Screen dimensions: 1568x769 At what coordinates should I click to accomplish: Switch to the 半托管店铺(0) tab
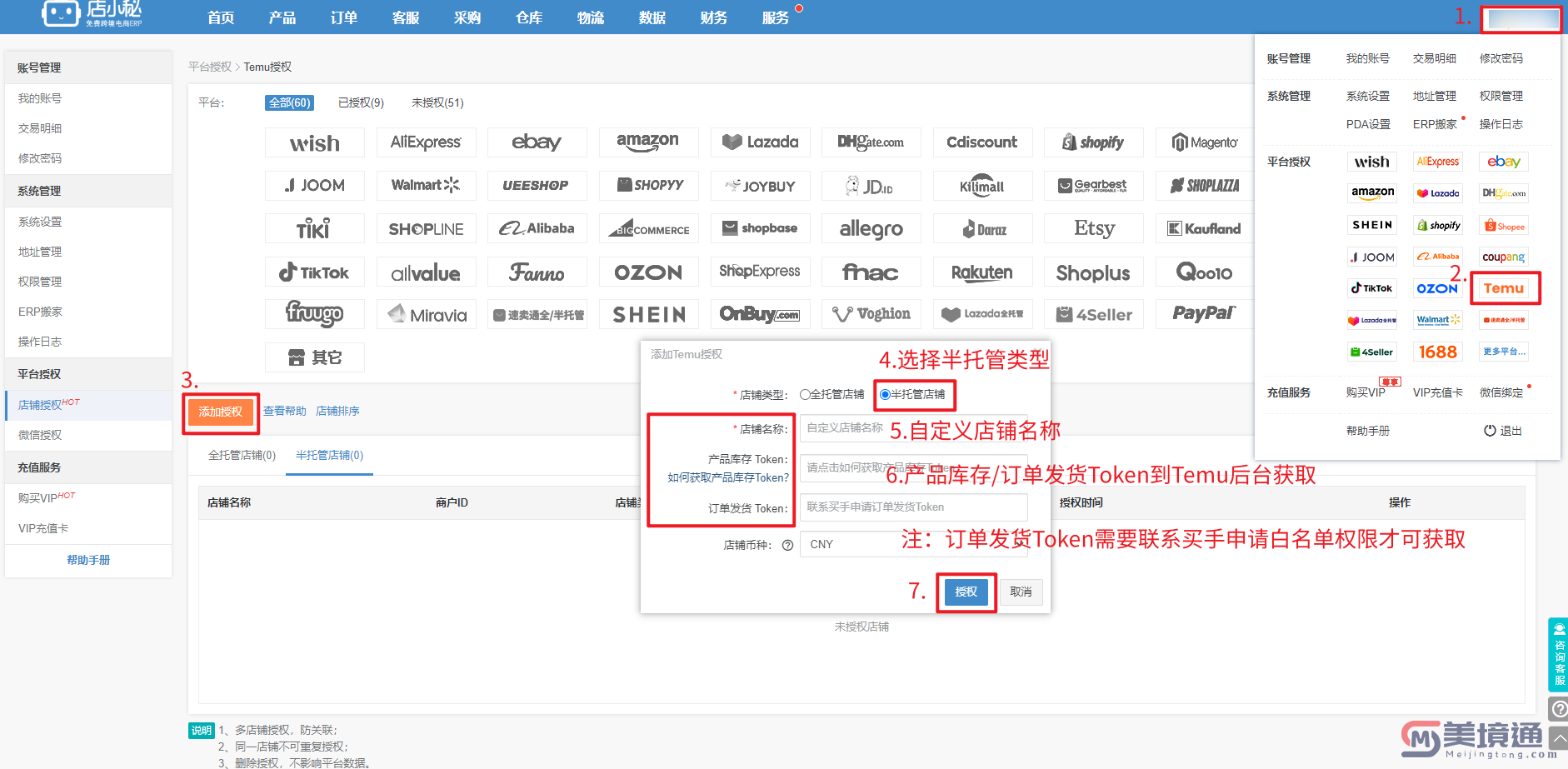point(329,455)
